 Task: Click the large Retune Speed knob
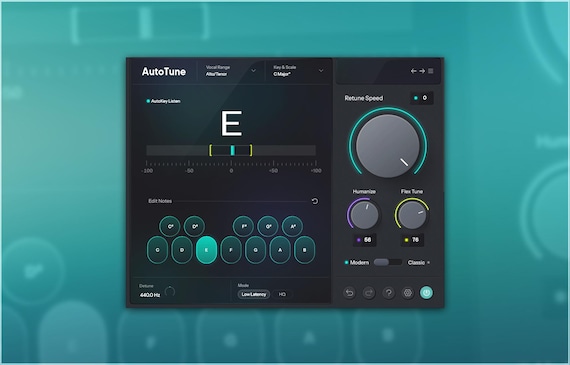388,146
